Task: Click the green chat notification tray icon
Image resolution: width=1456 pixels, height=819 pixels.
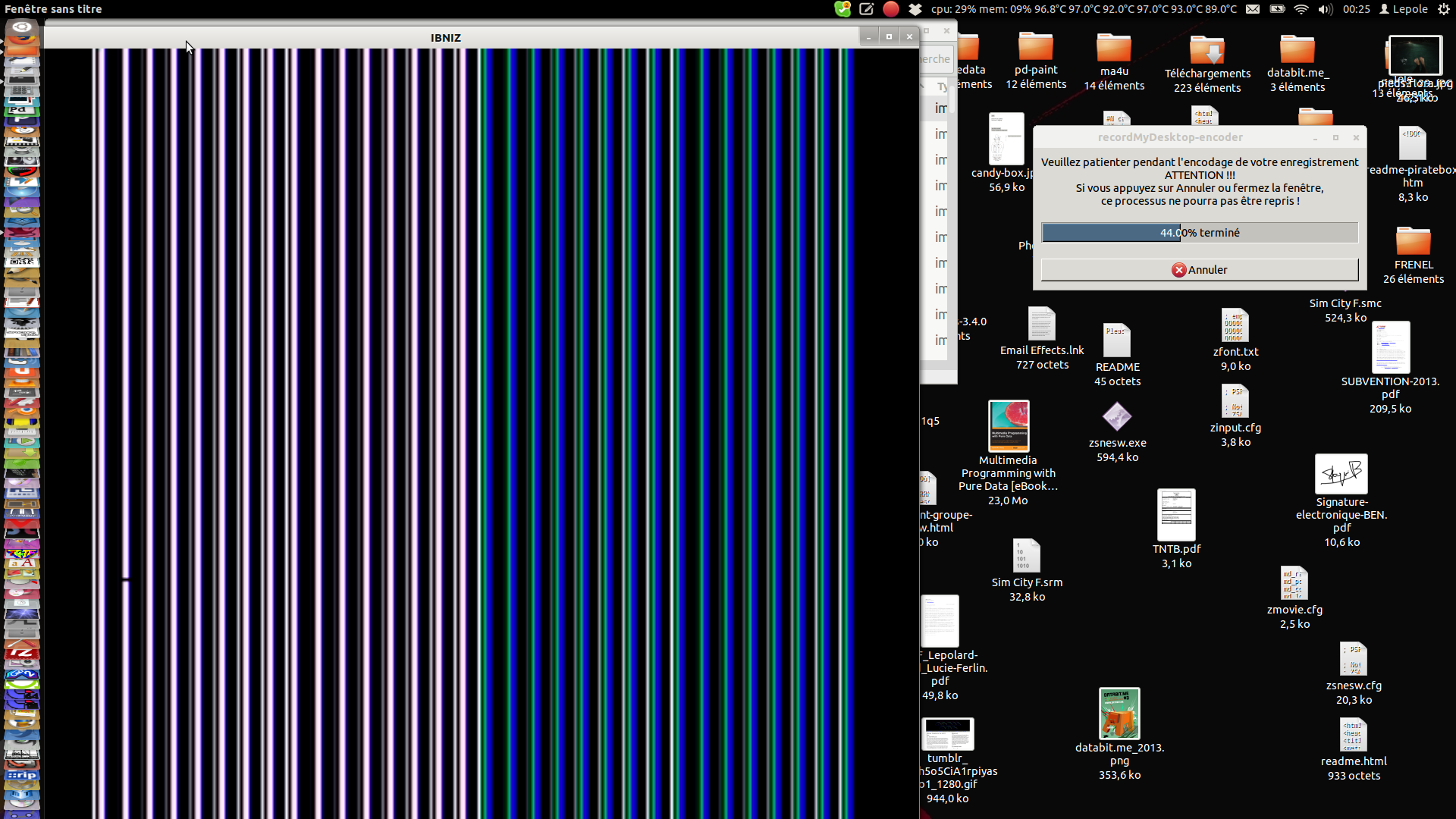Action: (843, 9)
